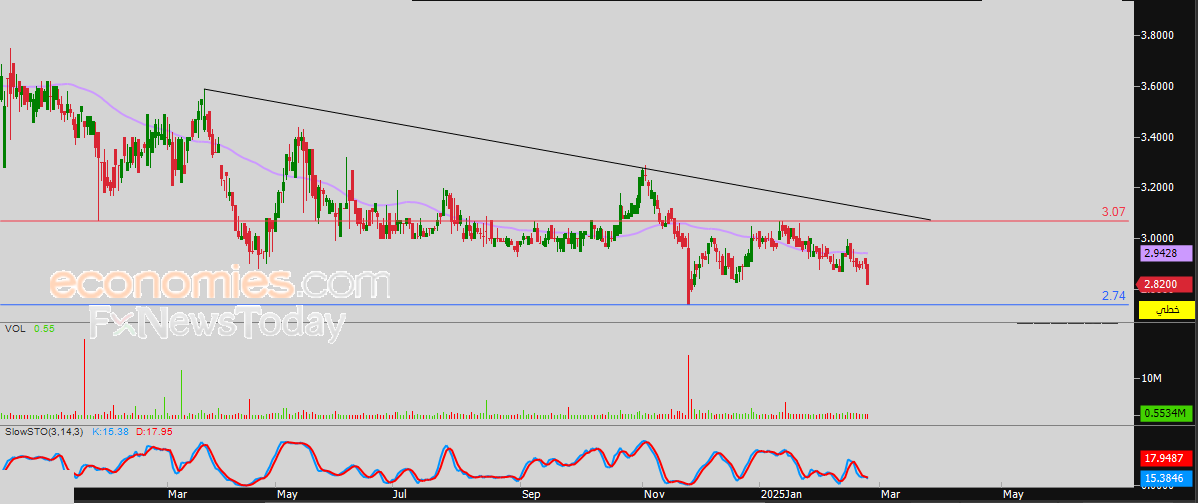This screenshot has height=504, width=1198.
Task: Click the Mar label following 2025Jan
Action: [x=891, y=495]
